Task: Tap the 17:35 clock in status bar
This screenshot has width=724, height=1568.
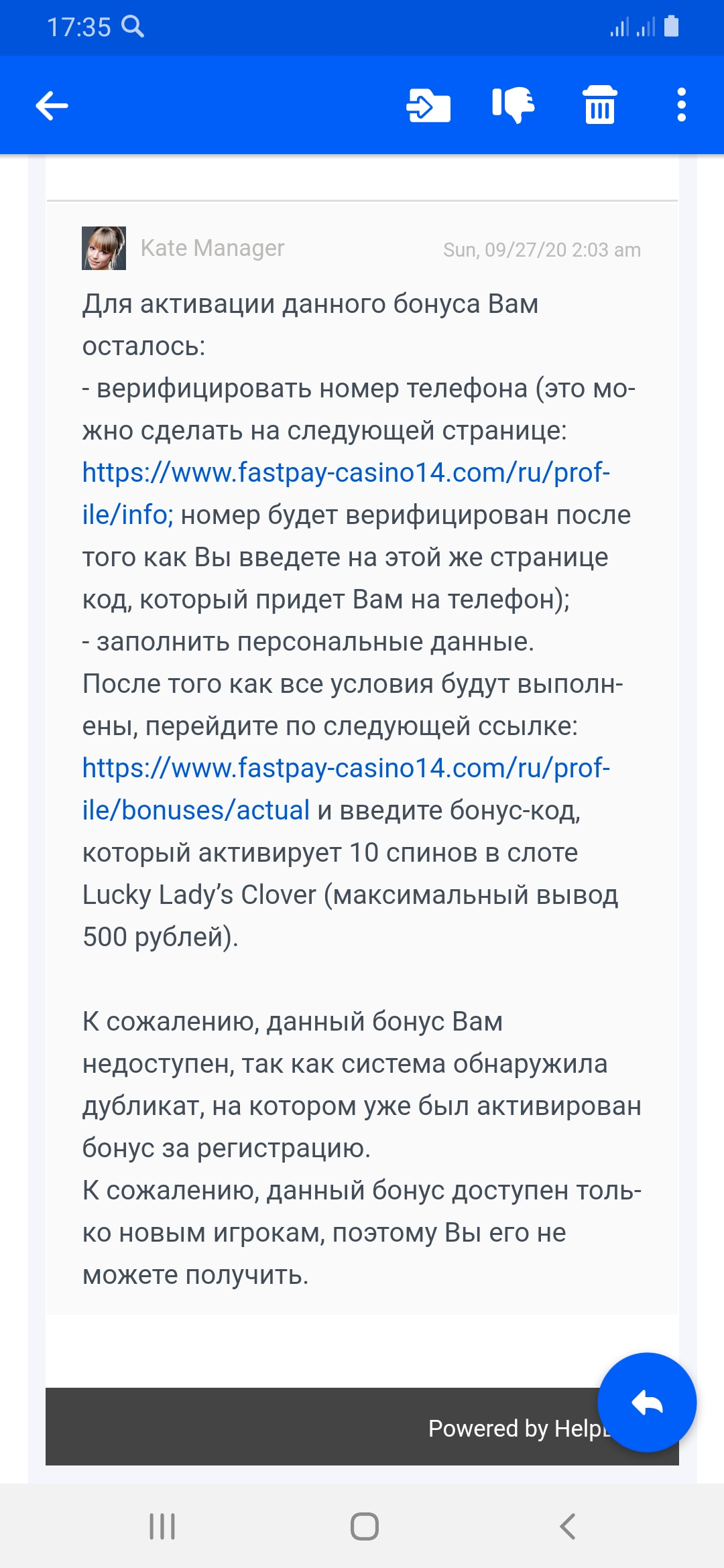Action: (78, 27)
